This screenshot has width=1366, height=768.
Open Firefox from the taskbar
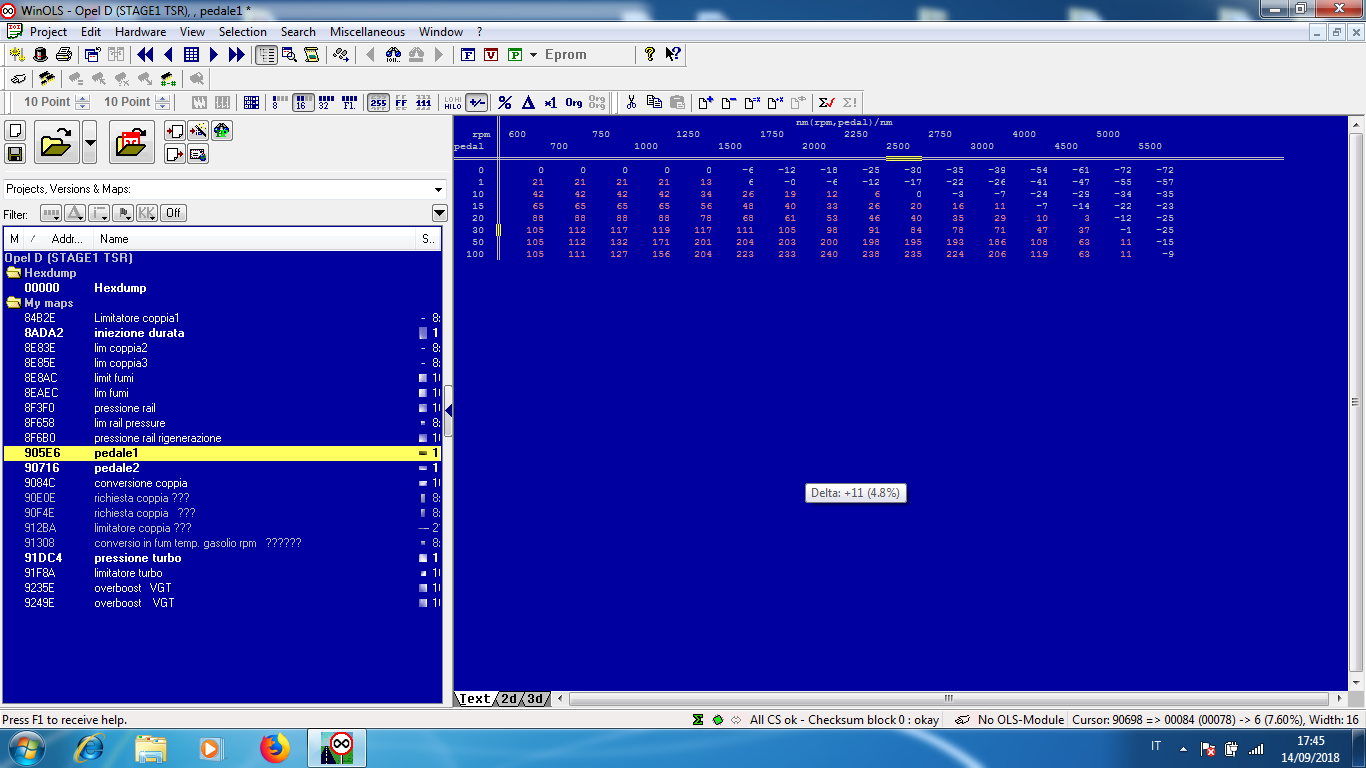(x=274, y=747)
